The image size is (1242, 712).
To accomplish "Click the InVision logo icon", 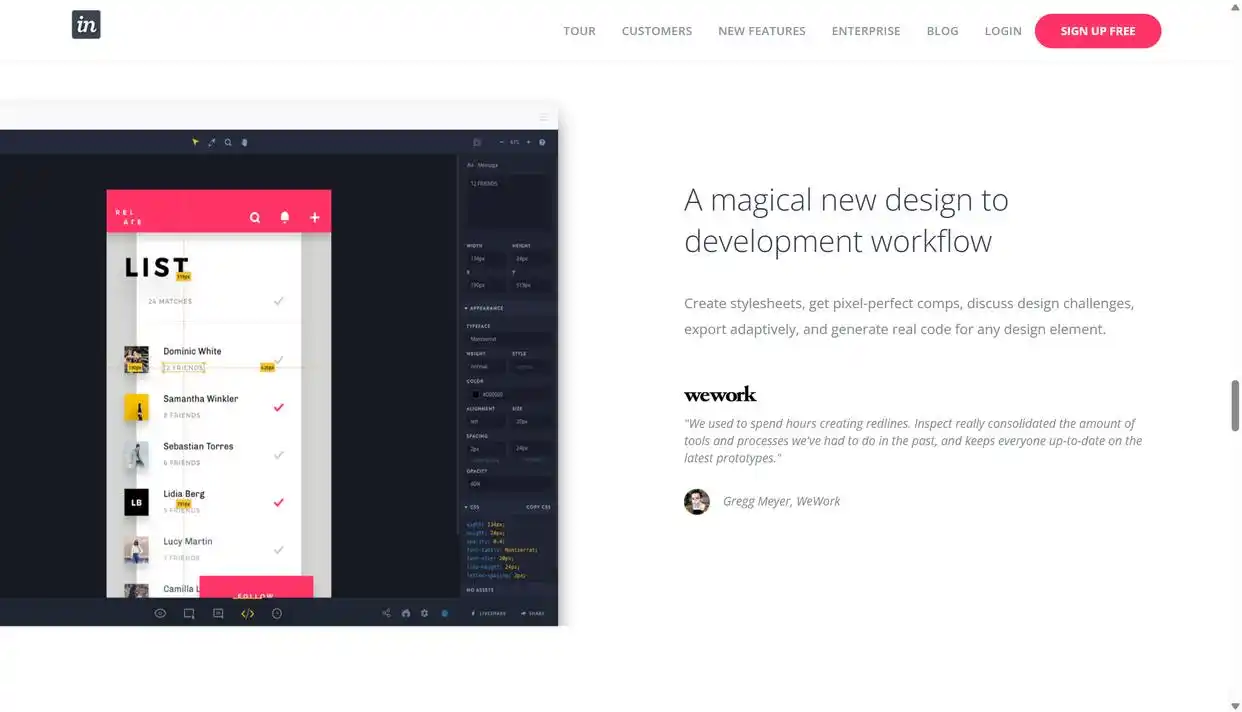I will point(86,25).
